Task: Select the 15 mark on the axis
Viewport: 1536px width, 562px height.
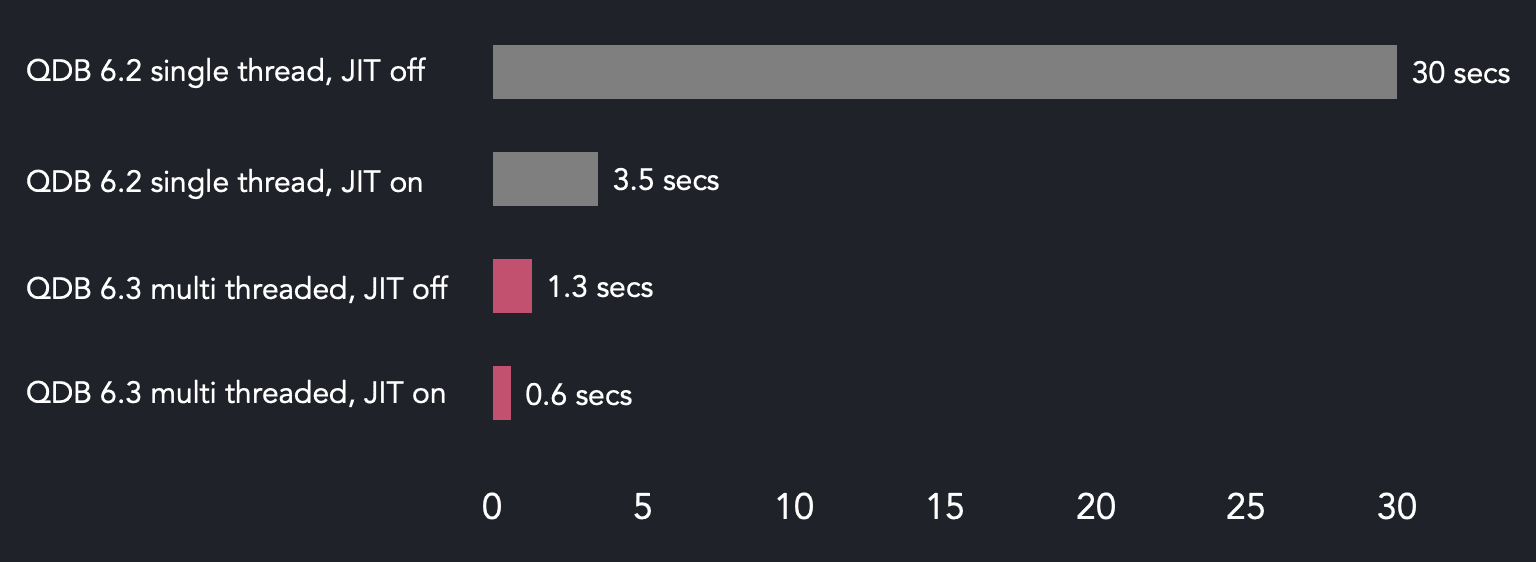Action: point(945,508)
